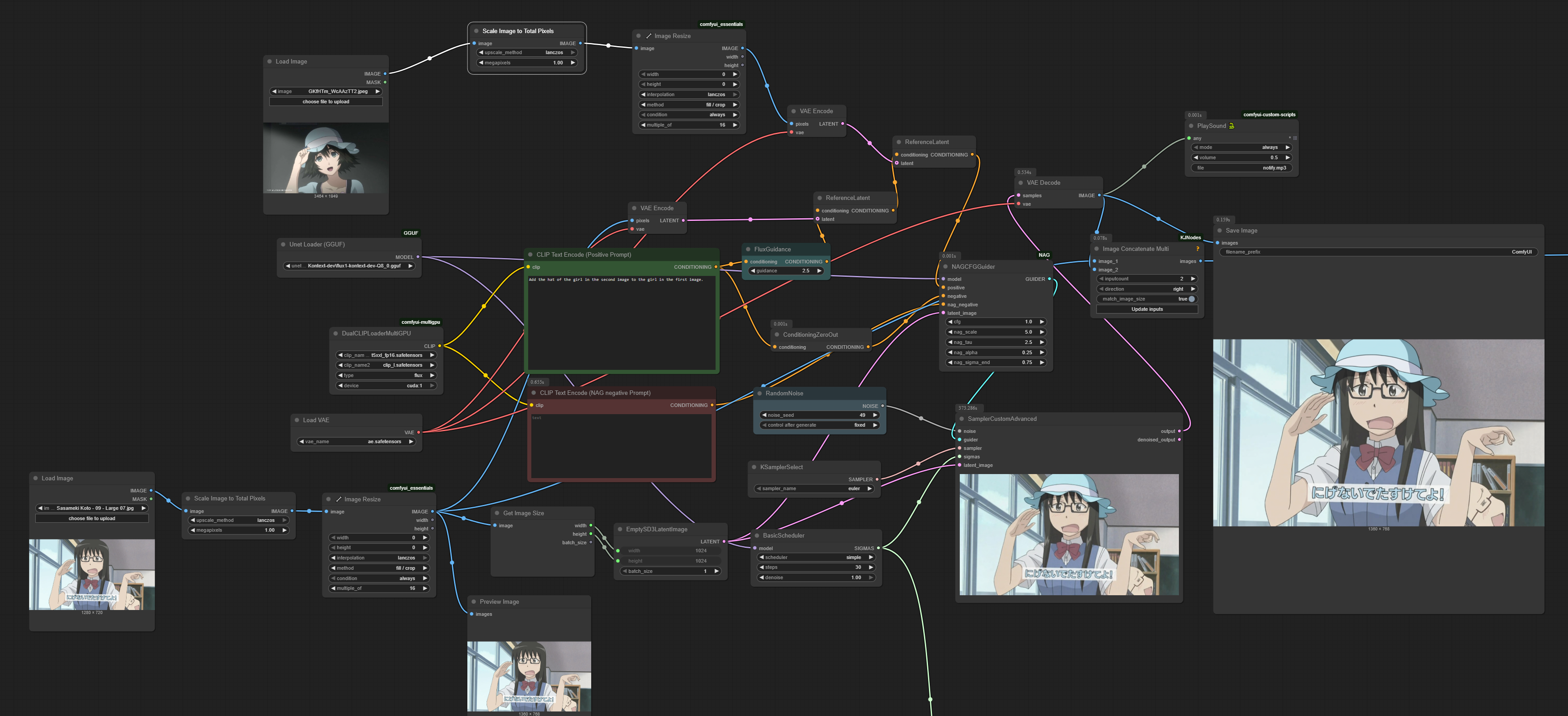Open the type dropdown set to flux
The image size is (1568, 716).
click(x=386, y=376)
